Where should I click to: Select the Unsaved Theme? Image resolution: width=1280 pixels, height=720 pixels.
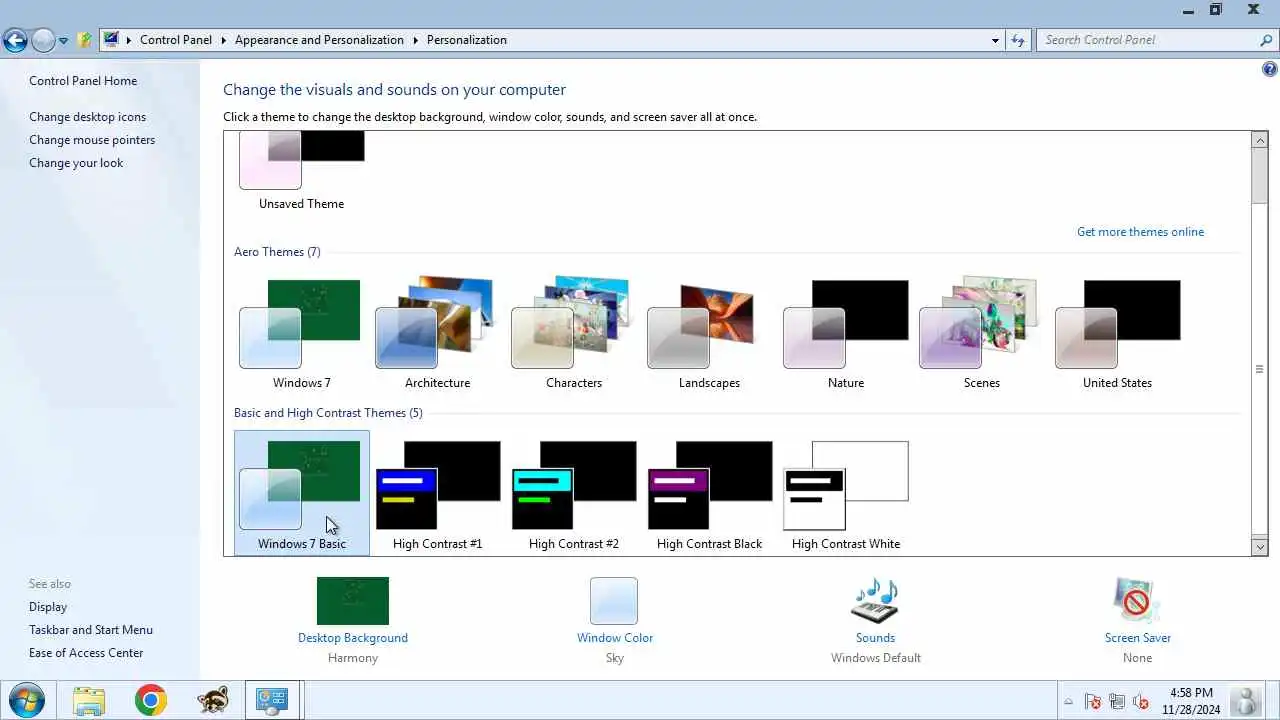[x=301, y=171]
